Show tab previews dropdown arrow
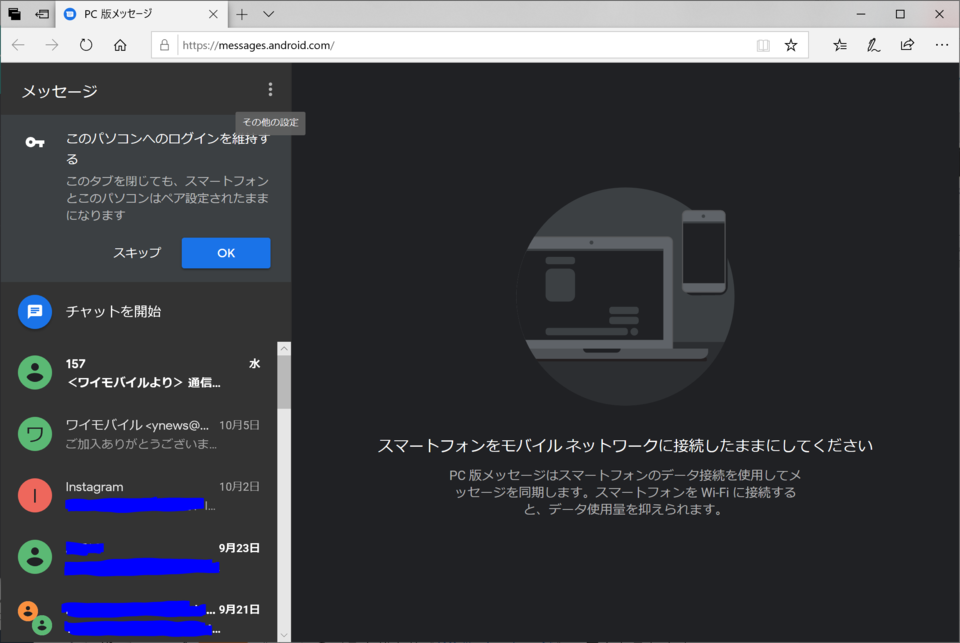Image resolution: width=960 pixels, height=643 pixels. coord(268,14)
